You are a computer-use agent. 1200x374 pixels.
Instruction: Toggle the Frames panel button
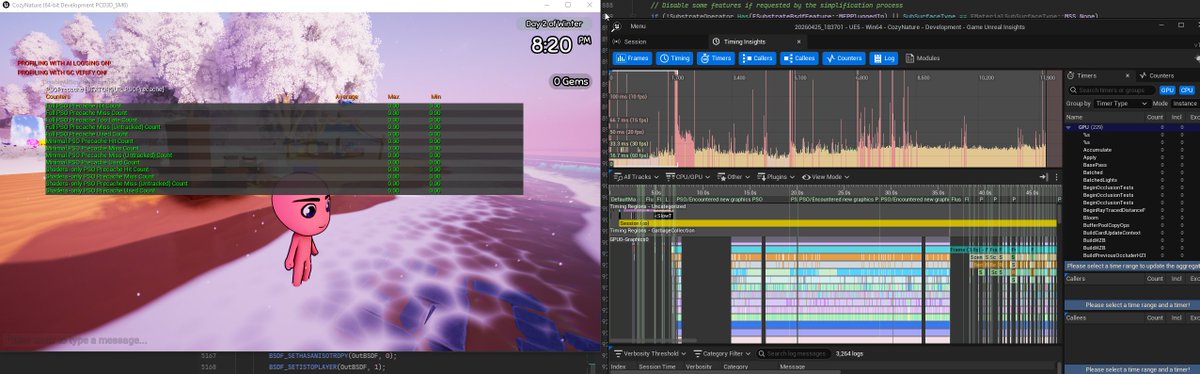[x=631, y=59]
